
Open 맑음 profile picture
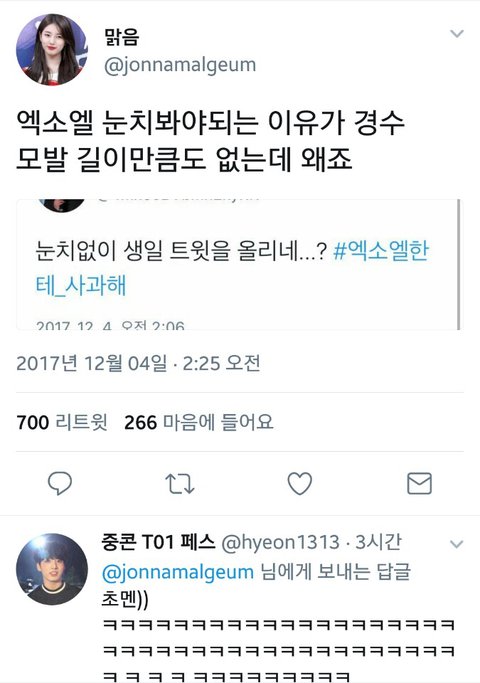[52, 49]
